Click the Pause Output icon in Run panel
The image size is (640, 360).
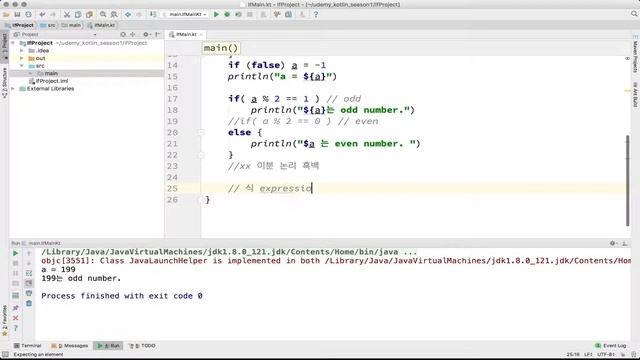[x=16, y=273]
